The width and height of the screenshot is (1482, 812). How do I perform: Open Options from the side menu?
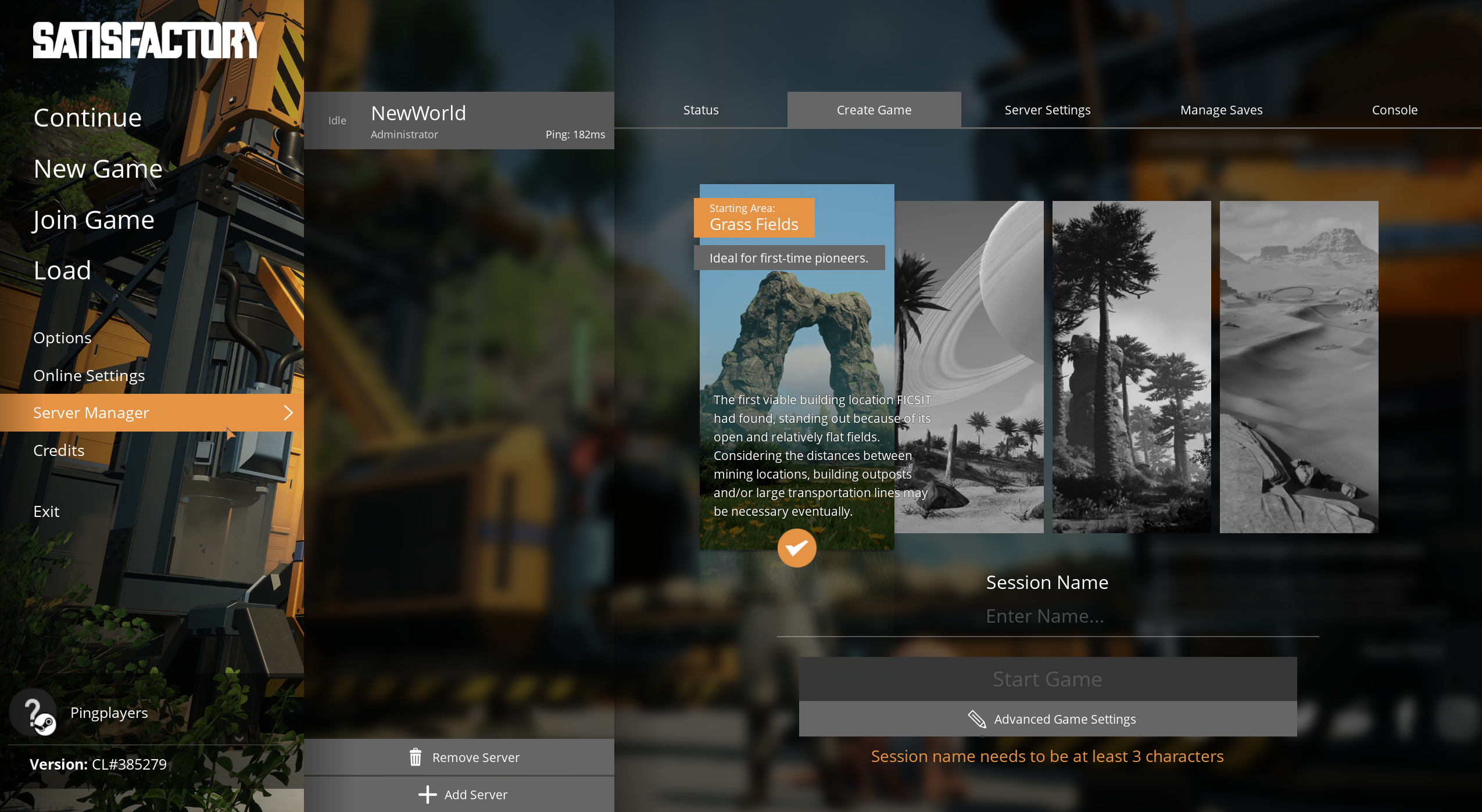62,337
